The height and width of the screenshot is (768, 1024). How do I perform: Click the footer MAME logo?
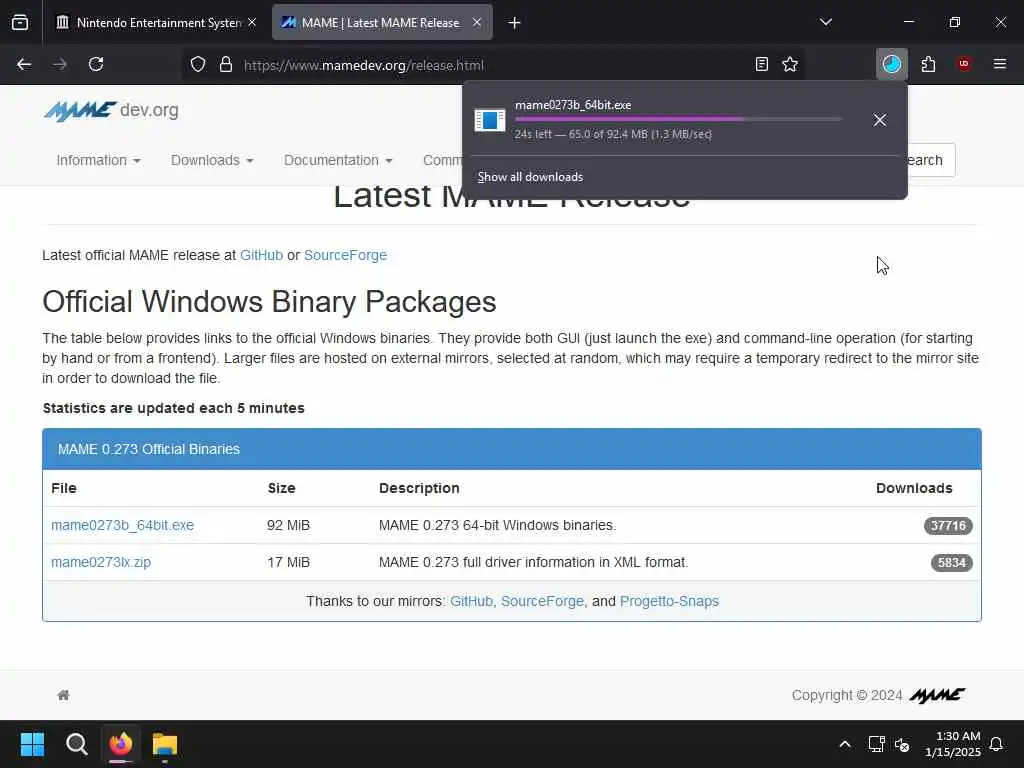coord(937,695)
